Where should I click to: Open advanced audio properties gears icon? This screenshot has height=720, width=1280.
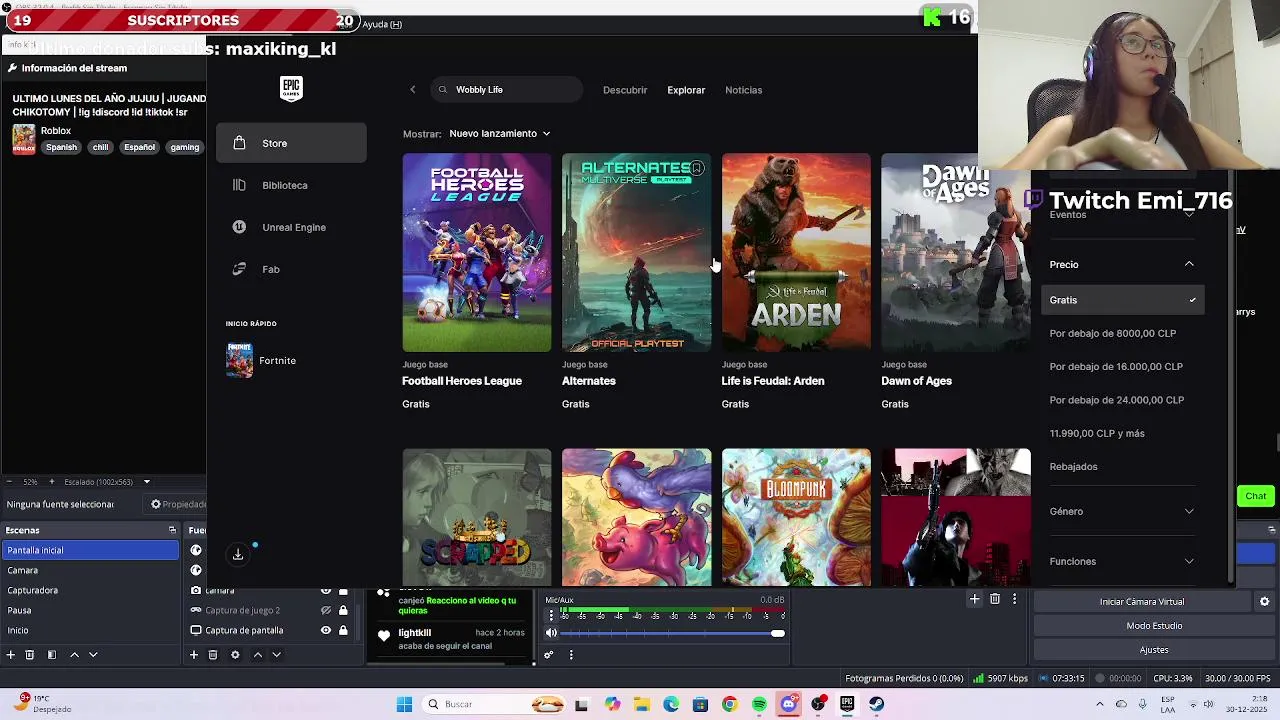pos(549,655)
